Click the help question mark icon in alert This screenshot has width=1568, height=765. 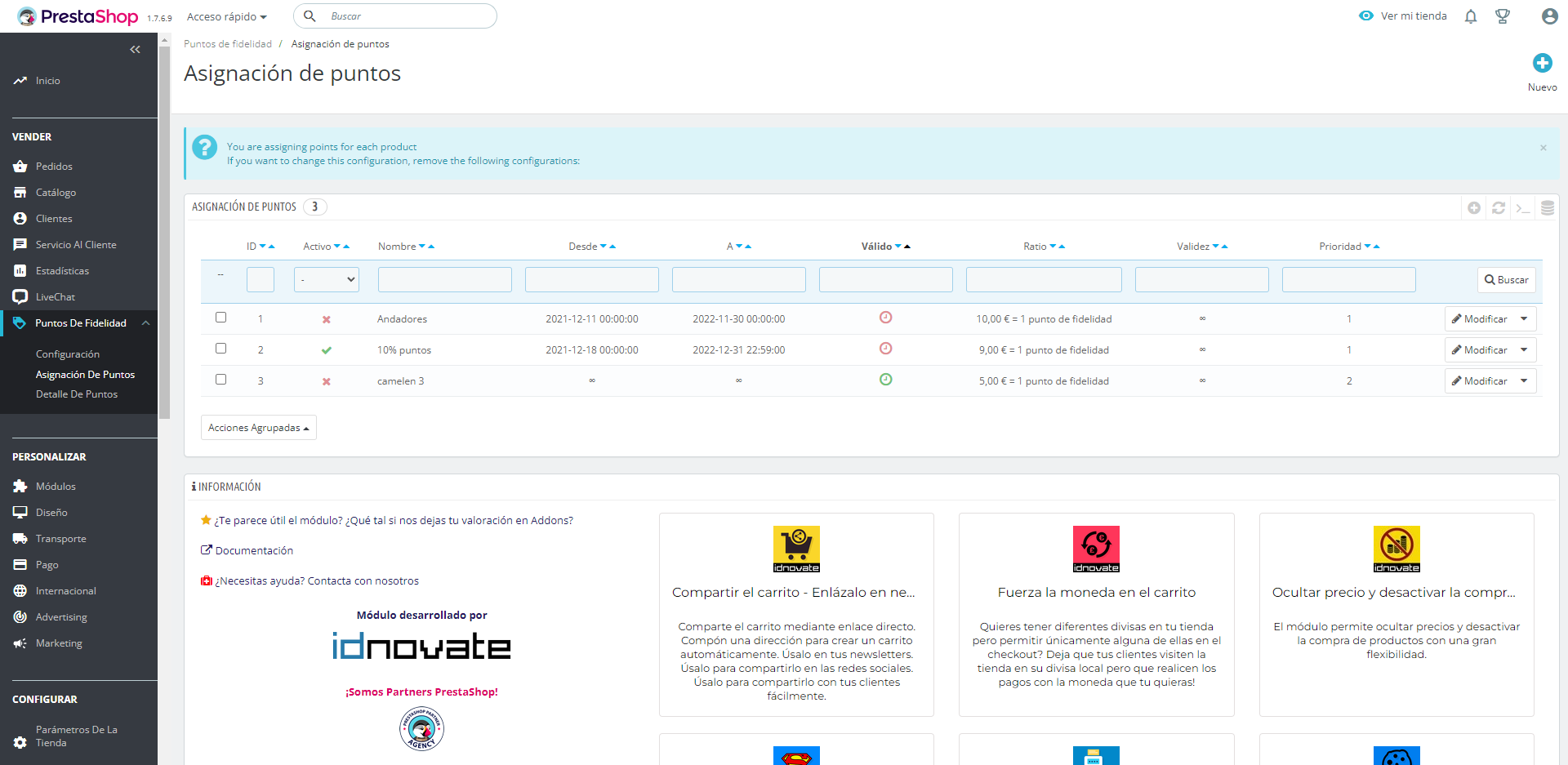tap(205, 148)
